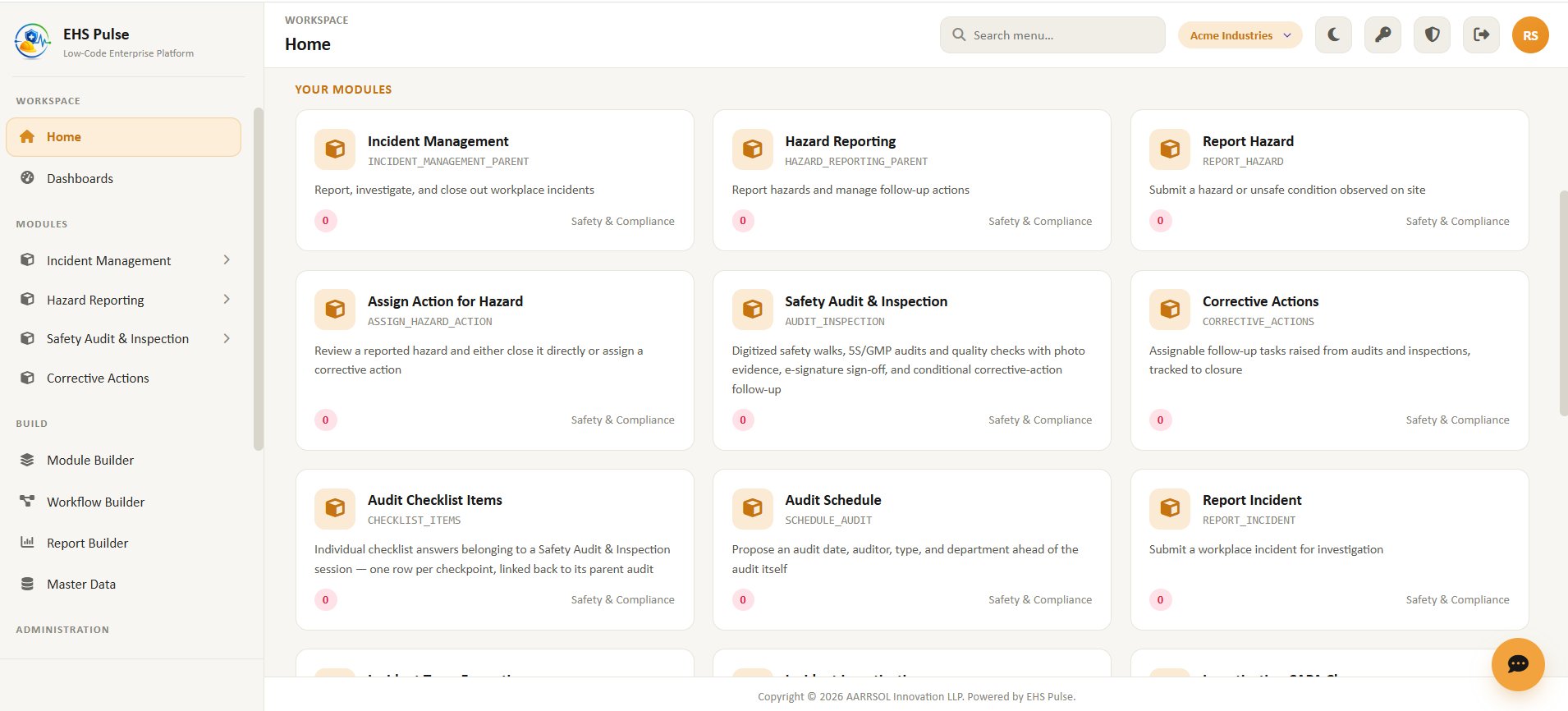Click Safety & Compliance on the Audit Schedule card
1568x711 pixels.
(x=1039, y=600)
